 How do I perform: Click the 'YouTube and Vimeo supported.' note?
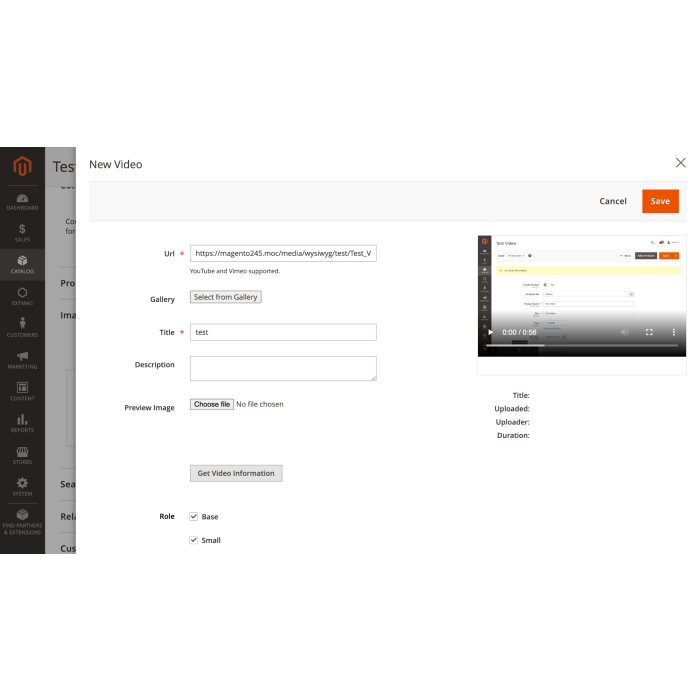tap(235, 271)
